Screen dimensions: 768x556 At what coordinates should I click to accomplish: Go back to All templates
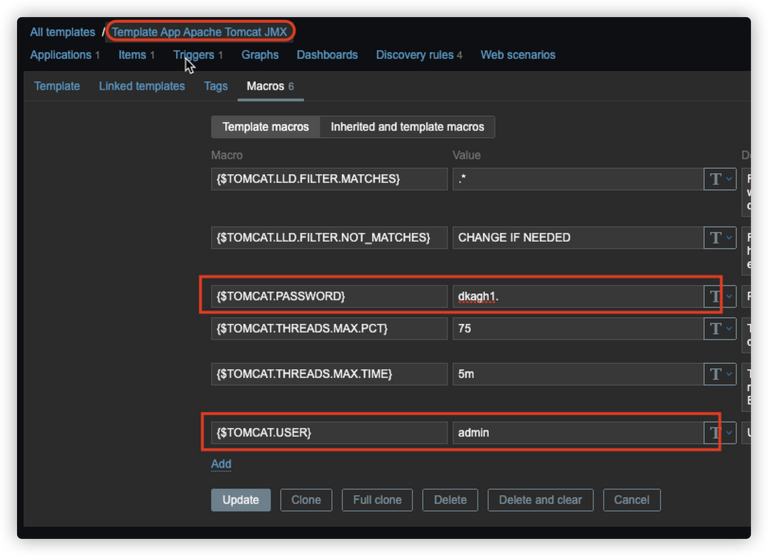pyautogui.click(x=62, y=32)
